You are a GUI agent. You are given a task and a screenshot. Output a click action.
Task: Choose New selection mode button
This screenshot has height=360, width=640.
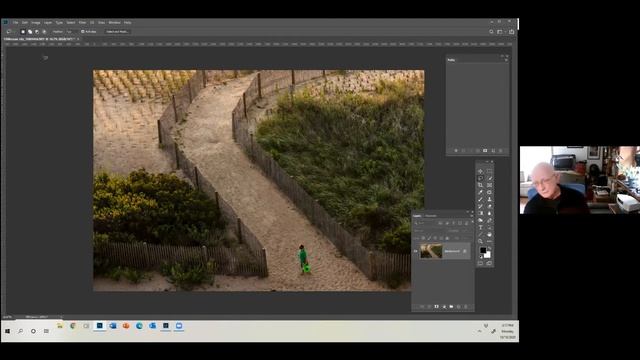tap(23, 31)
